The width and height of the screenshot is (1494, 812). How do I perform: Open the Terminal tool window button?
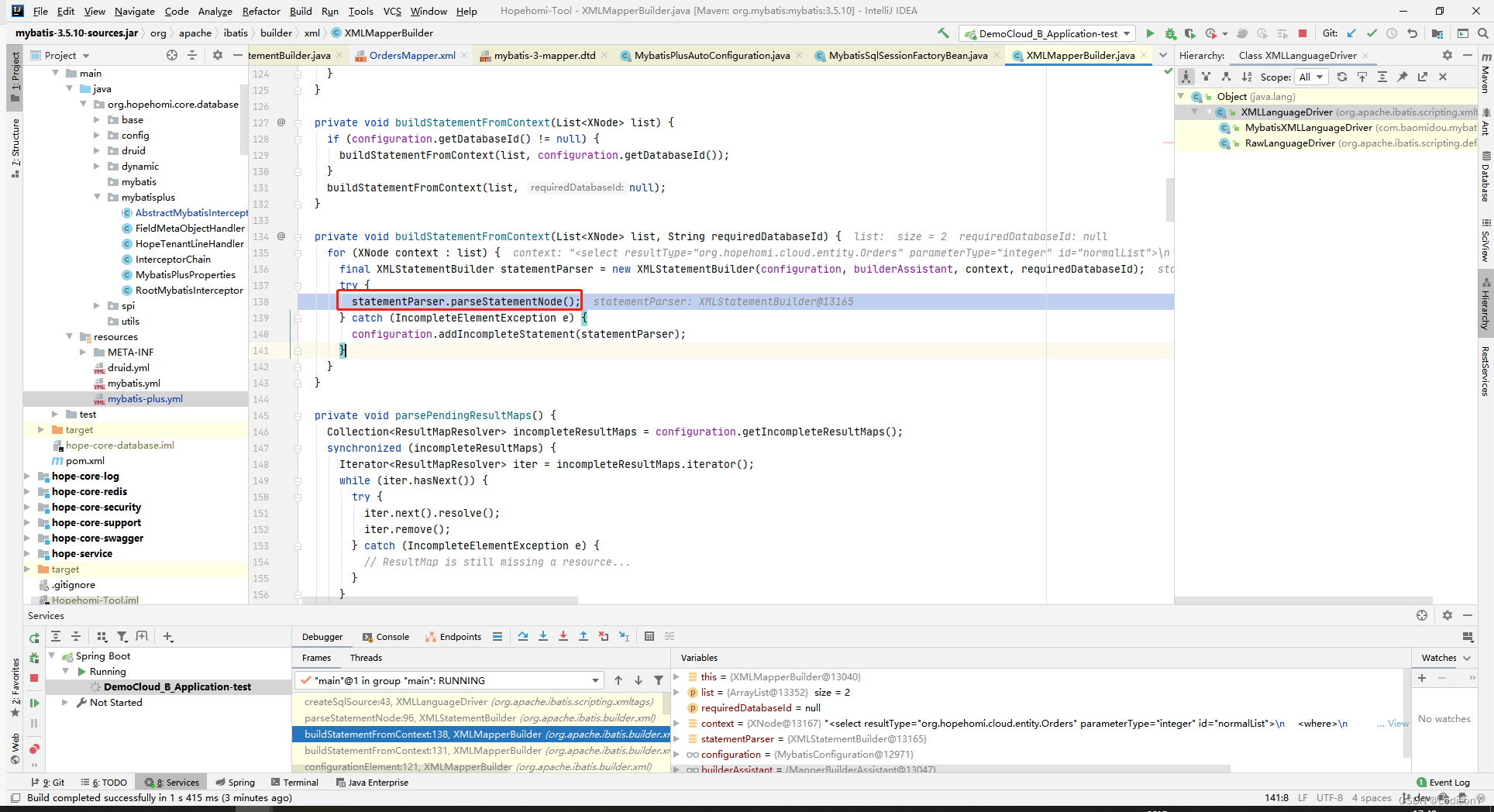point(294,783)
